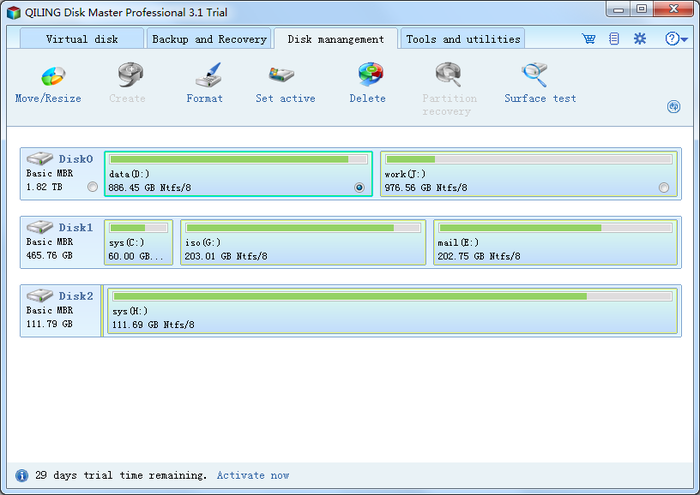Click the work (J:) usage bar

[529, 159]
